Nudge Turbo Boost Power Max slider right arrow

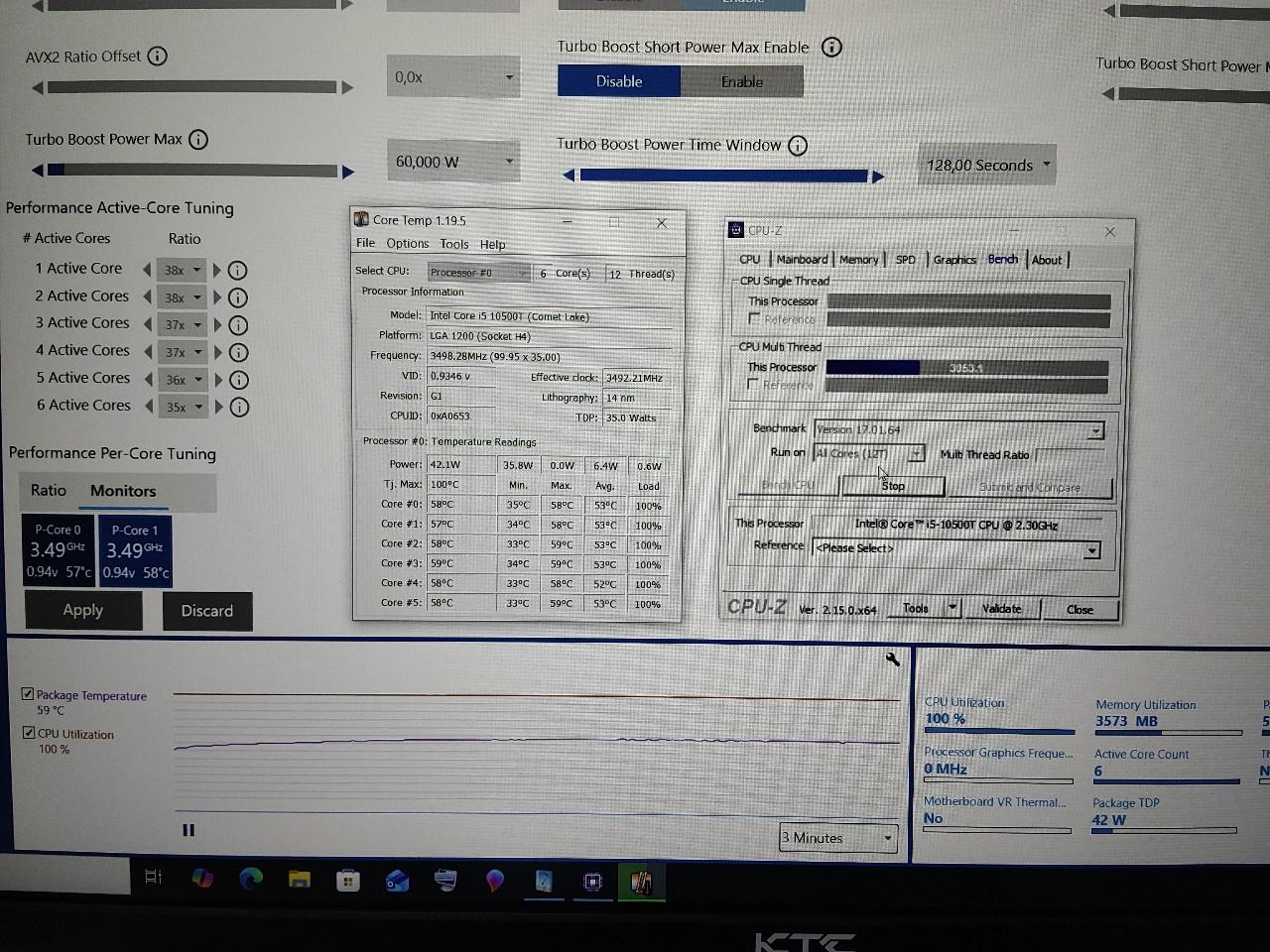(x=348, y=172)
